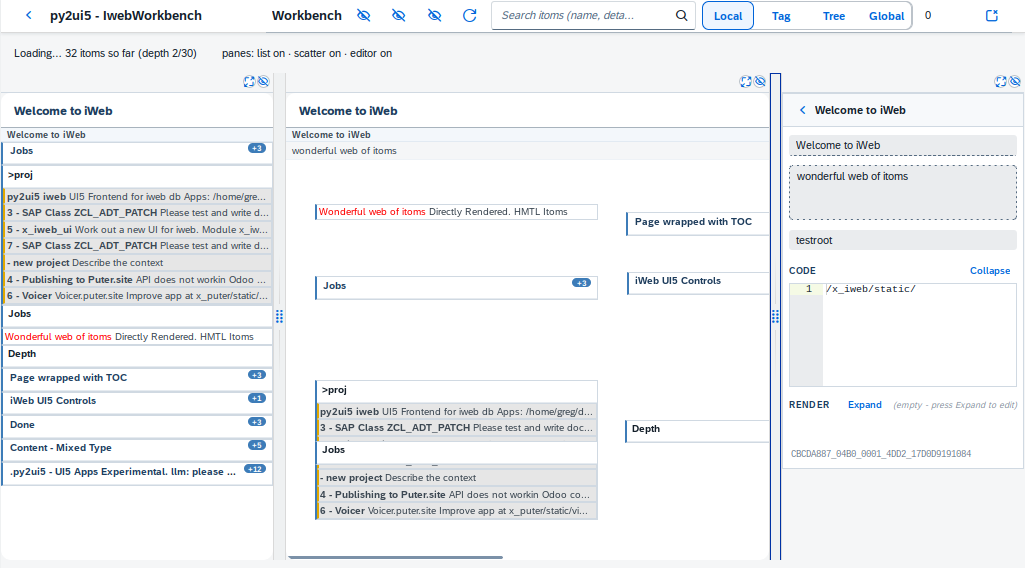
Task: Expand +3 badge on Page wrapped with TOC
Action: point(257,375)
